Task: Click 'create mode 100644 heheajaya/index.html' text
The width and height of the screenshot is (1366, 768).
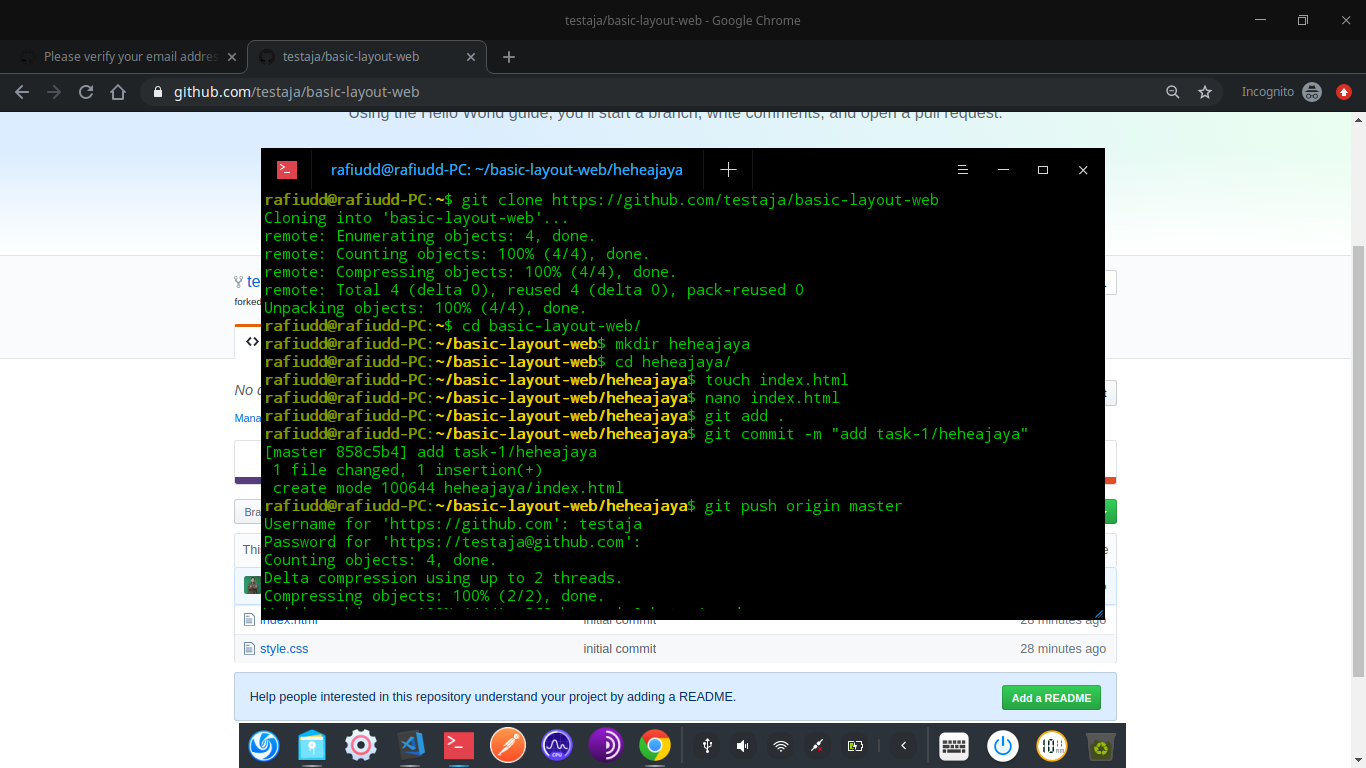Action: [x=448, y=489]
